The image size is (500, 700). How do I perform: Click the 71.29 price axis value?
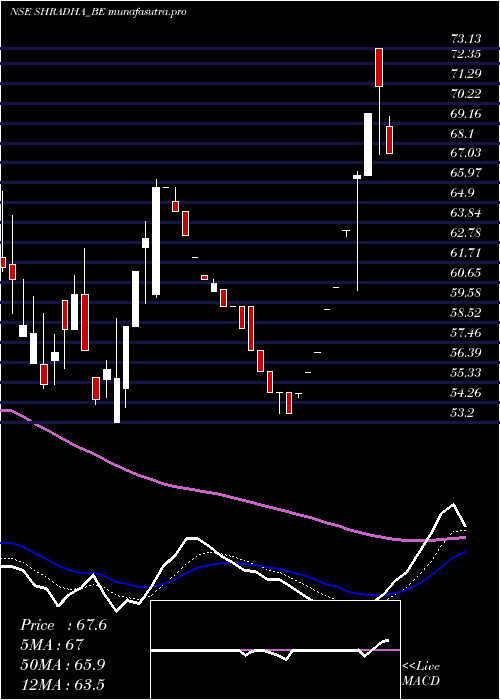click(x=466, y=74)
